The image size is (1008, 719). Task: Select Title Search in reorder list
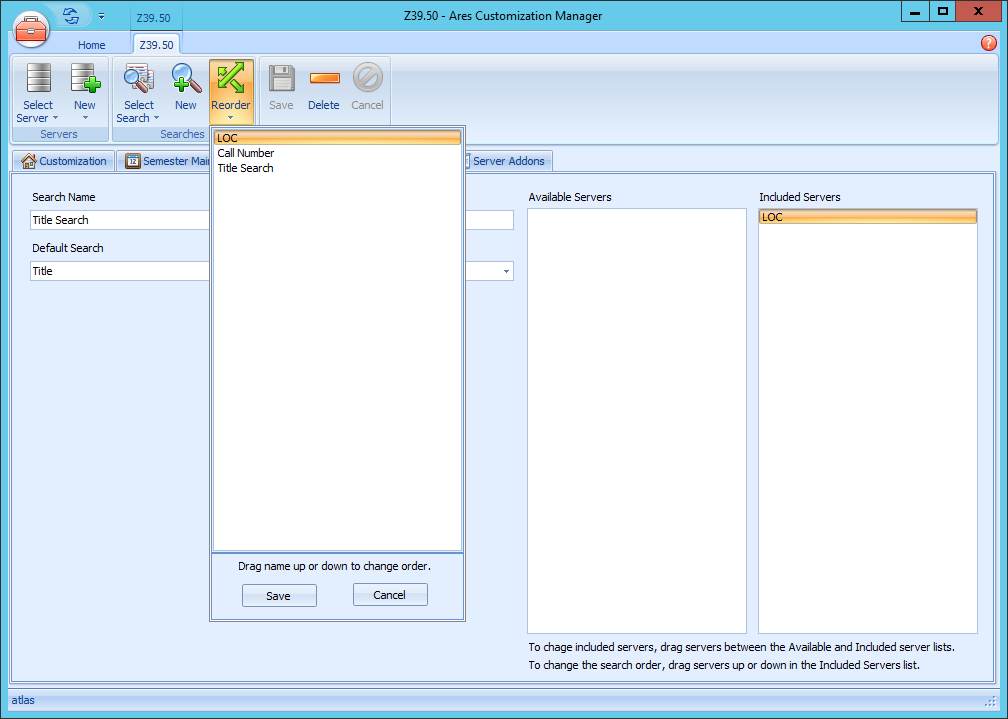(246, 168)
